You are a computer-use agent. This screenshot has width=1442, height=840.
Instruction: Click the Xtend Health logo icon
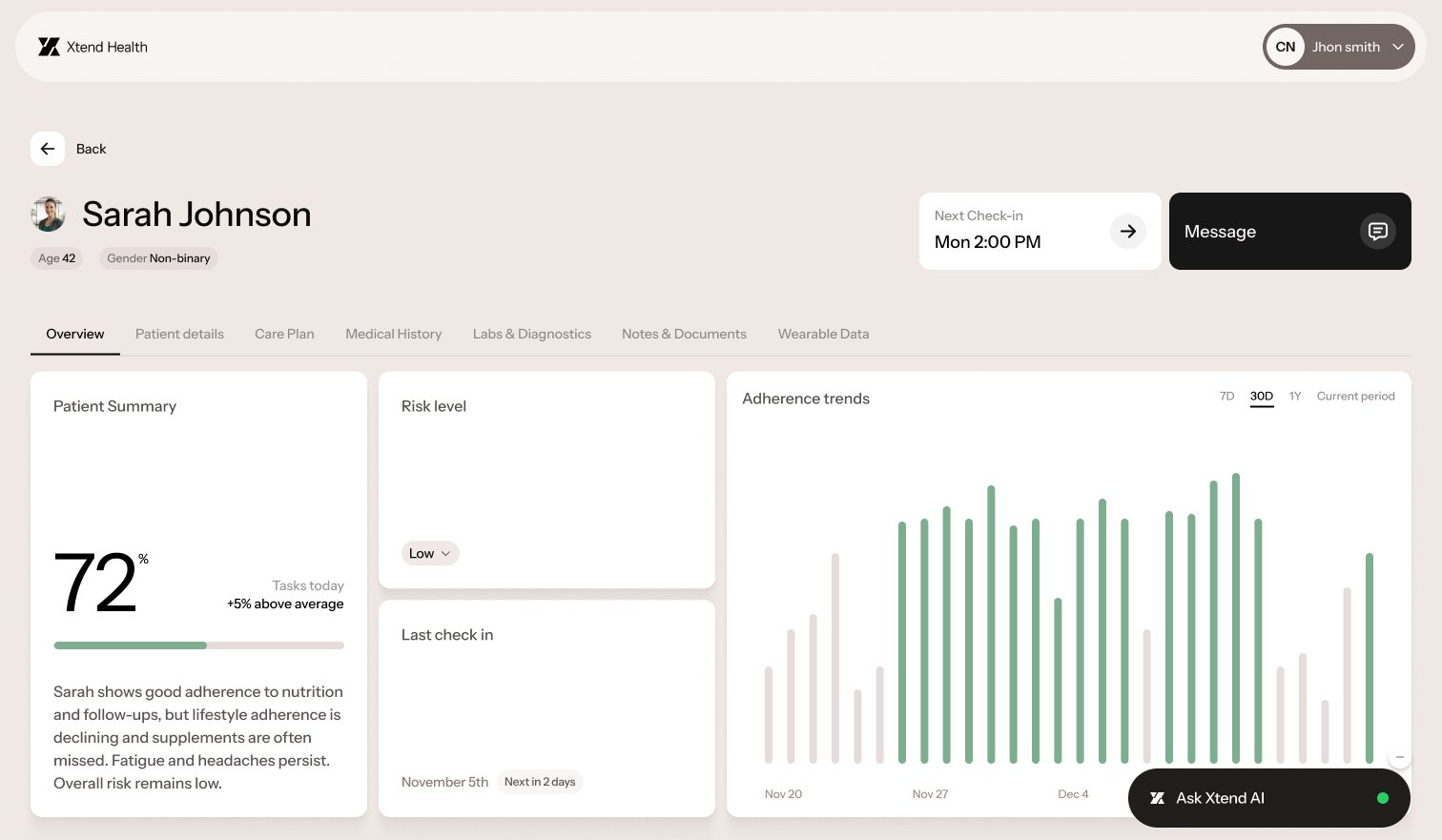(49, 46)
